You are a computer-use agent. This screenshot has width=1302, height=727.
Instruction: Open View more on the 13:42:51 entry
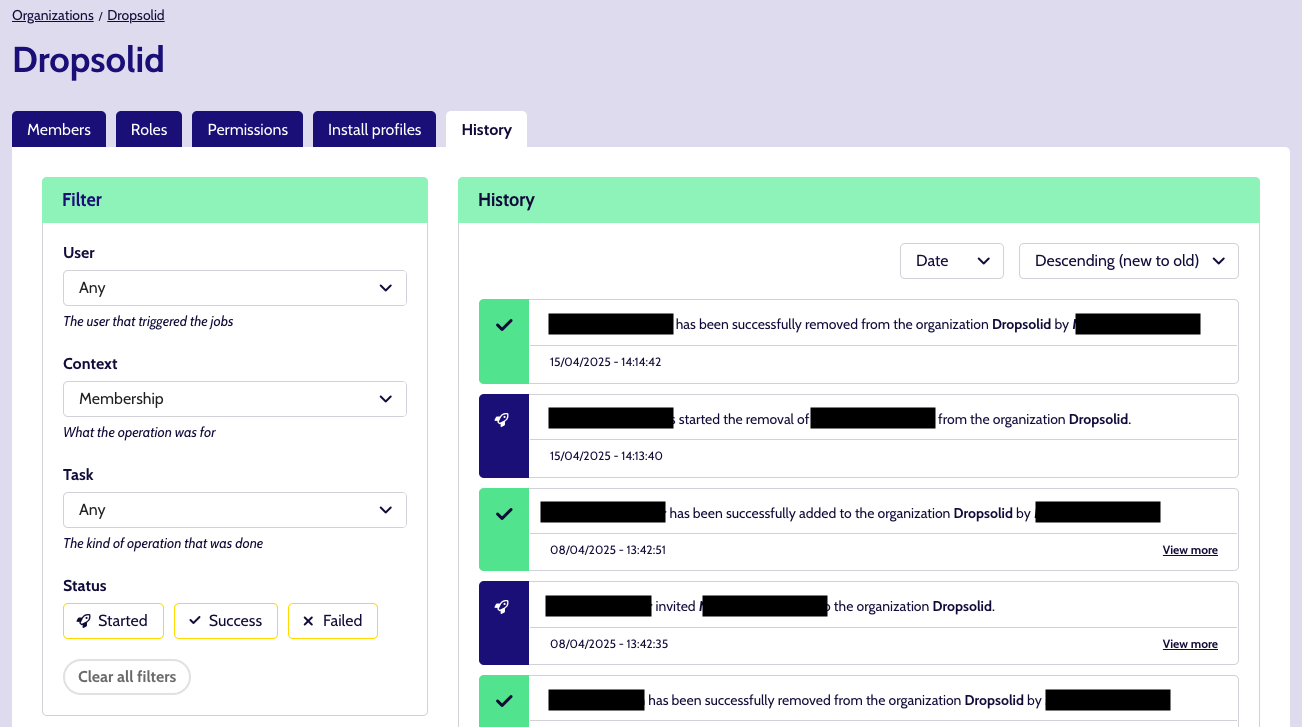pyautogui.click(x=1190, y=550)
